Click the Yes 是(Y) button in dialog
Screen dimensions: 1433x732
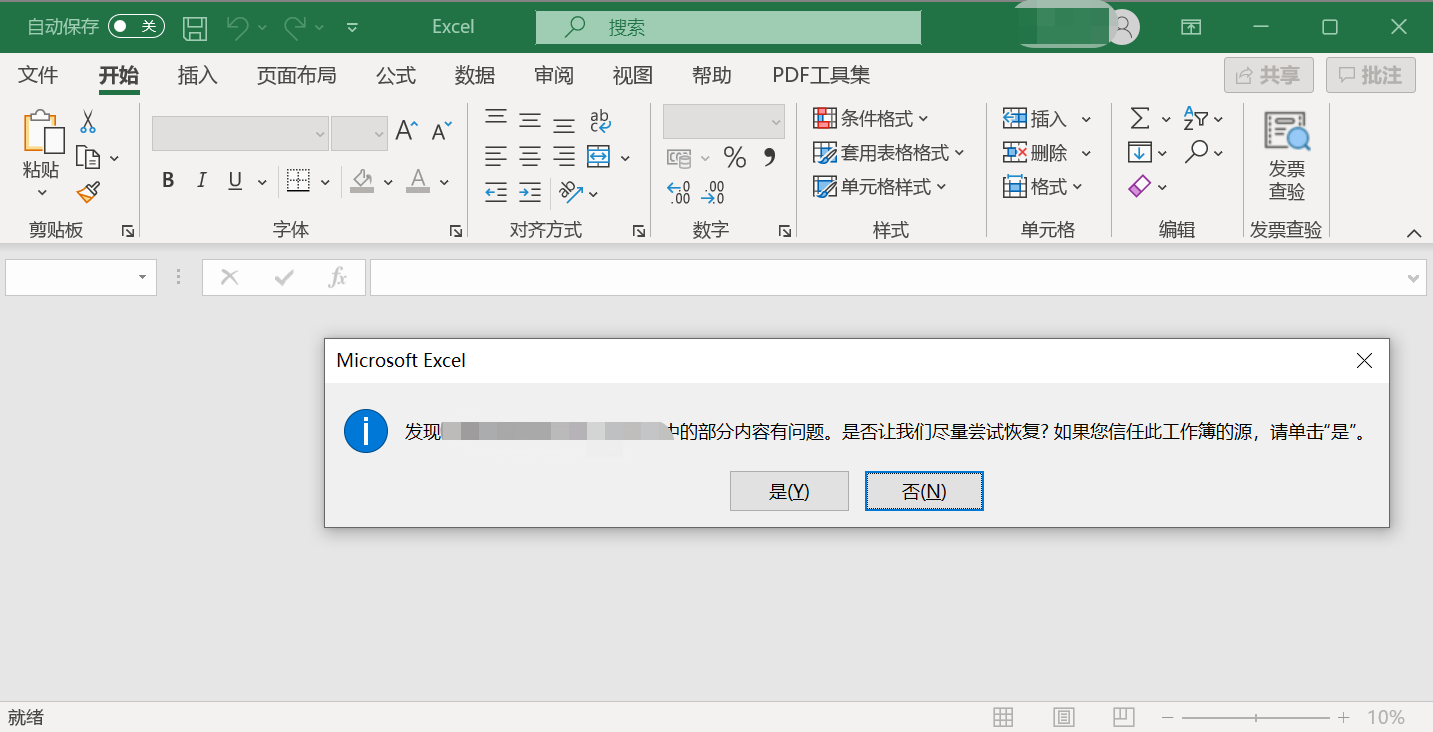(x=789, y=491)
